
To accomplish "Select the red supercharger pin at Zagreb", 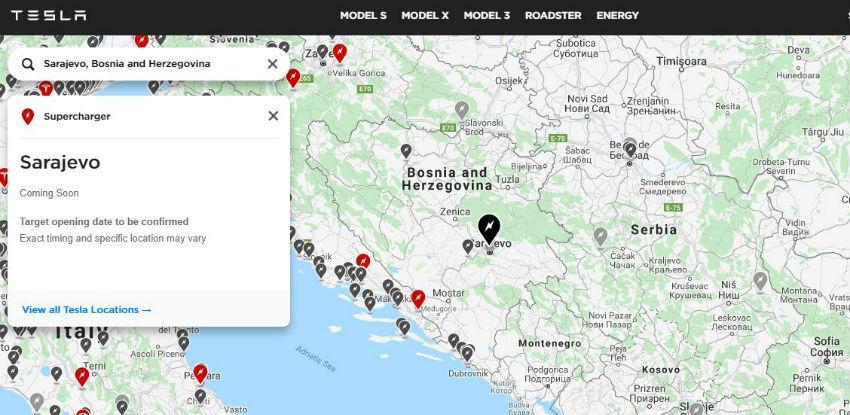I will 339,53.
